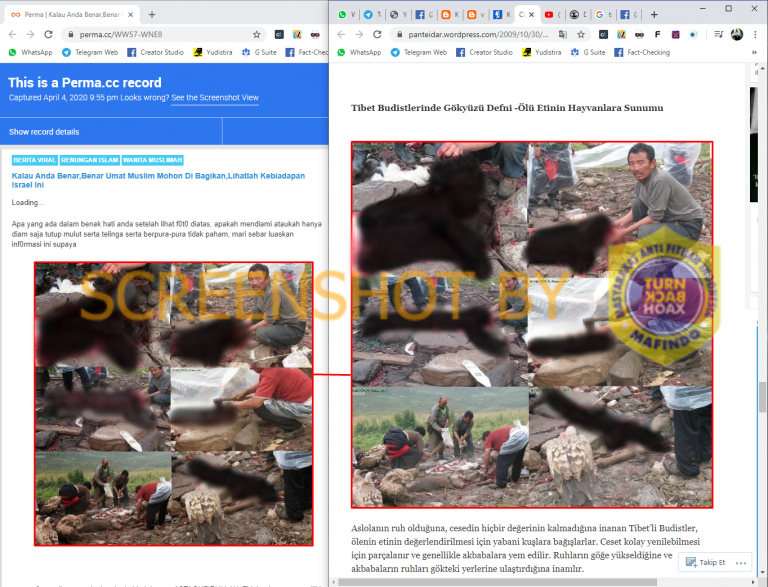
Task: Click glasses extension icon in left window
Action: [315, 34]
